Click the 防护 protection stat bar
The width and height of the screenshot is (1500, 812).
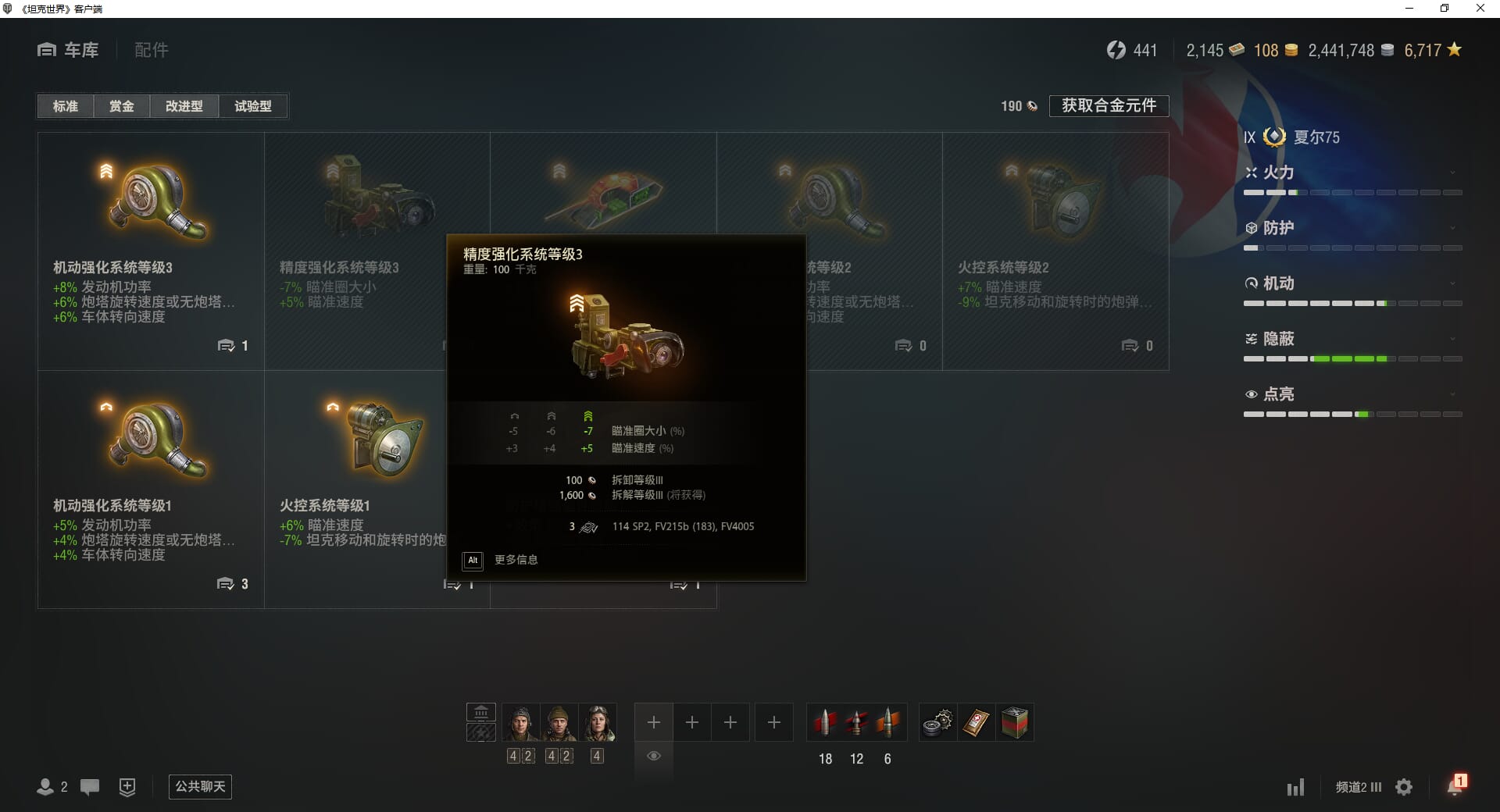tap(1352, 248)
